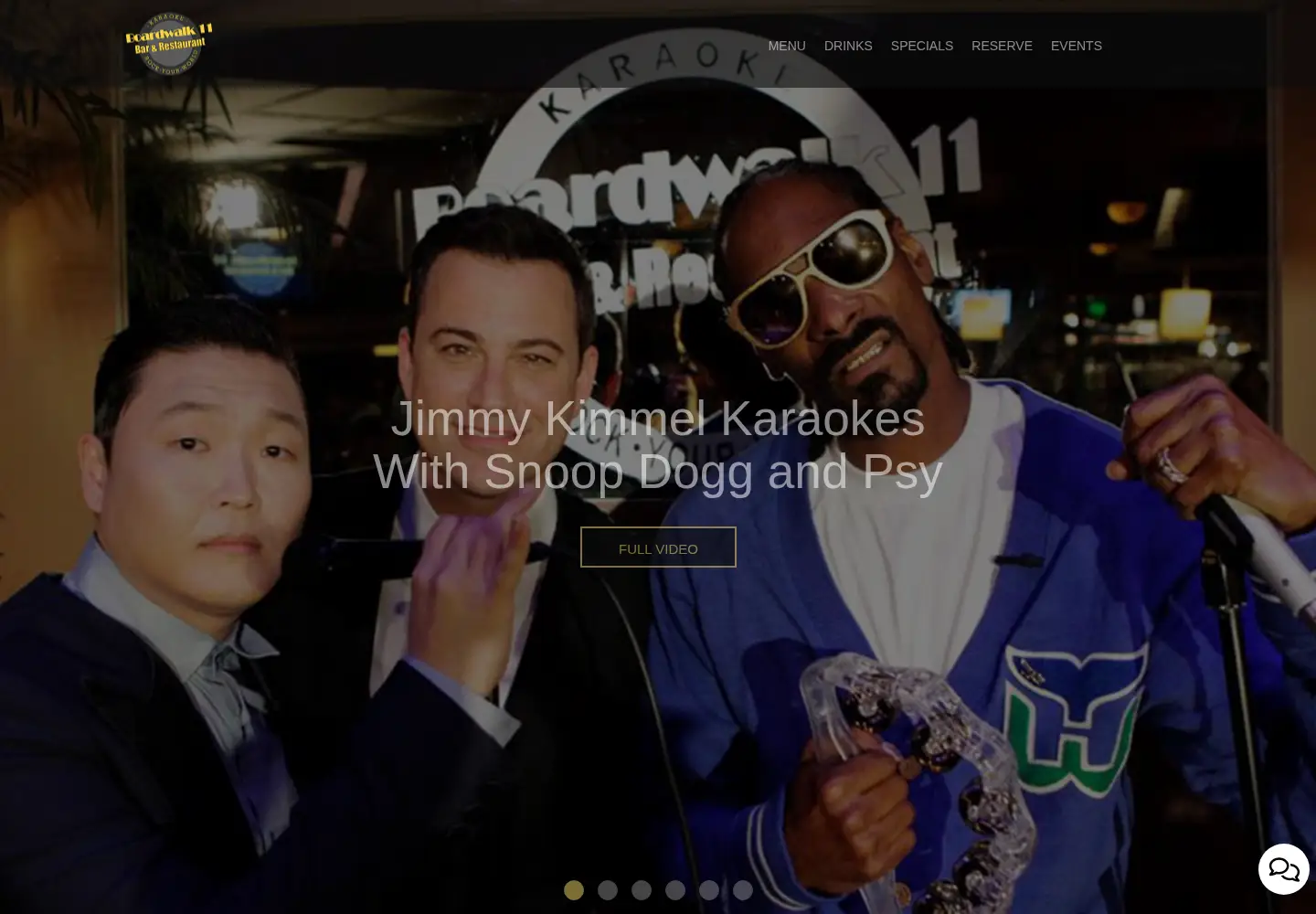Screen dimensions: 1316x914
Task: Click the FULL VIDEO button
Action: pyautogui.click(x=658, y=547)
